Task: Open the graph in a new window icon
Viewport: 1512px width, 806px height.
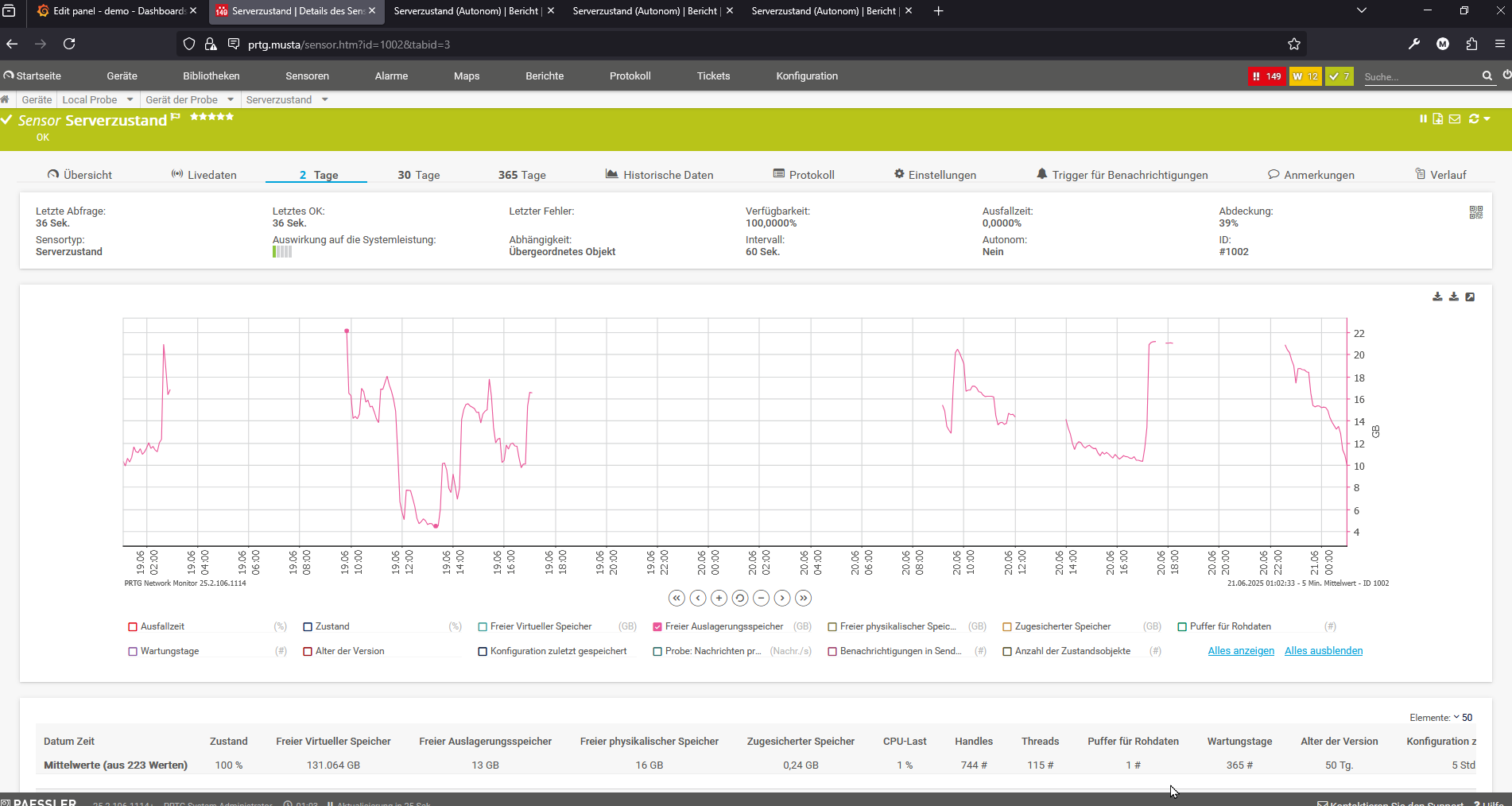Action: click(x=1471, y=296)
